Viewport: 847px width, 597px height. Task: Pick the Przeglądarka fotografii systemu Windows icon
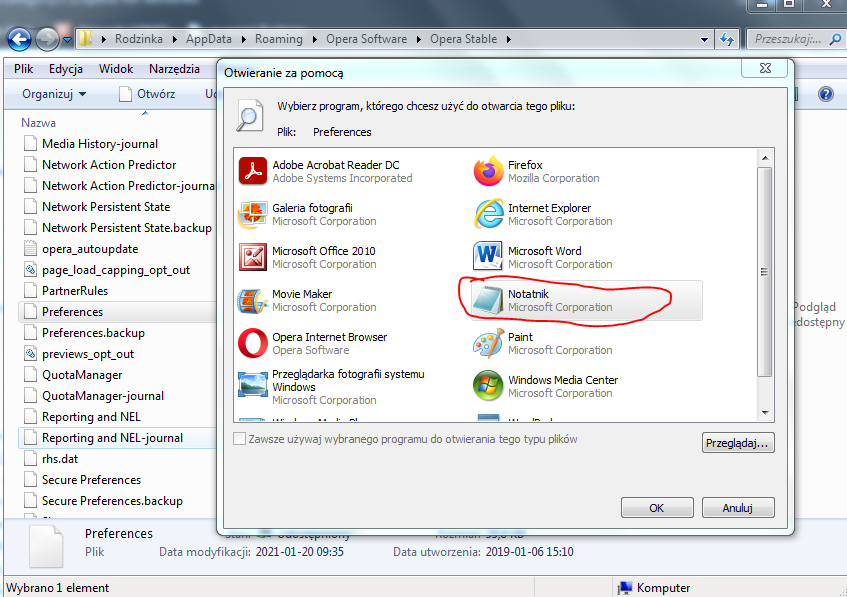pyautogui.click(x=253, y=386)
